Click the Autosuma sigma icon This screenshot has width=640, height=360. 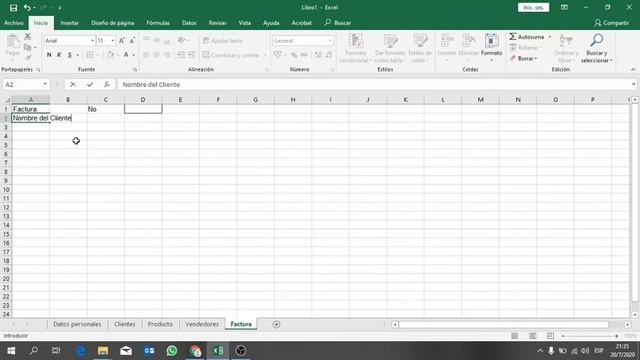pos(513,37)
